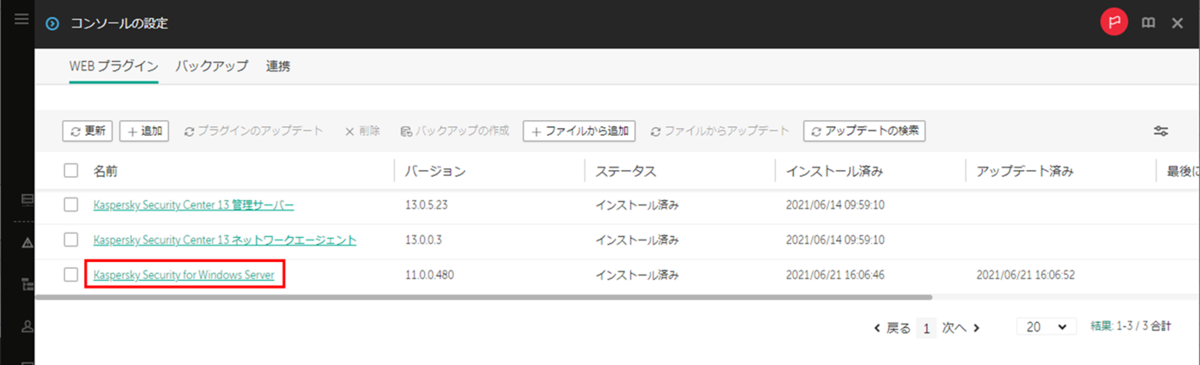1200x365 pixels.
Task: Click プラグインのアップデート toolbar item
Action: (x=253, y=131)
